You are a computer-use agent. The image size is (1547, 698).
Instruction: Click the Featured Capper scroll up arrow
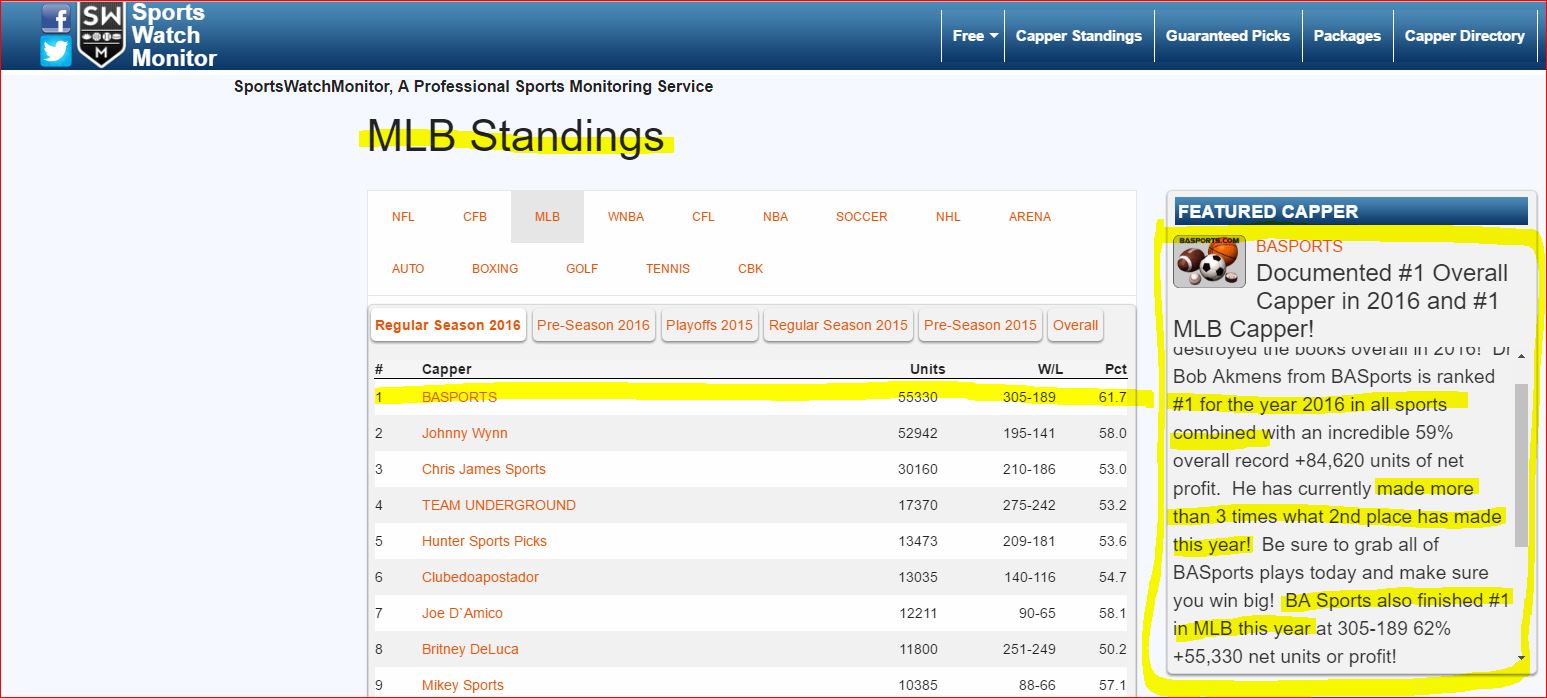coord(1521,356)
